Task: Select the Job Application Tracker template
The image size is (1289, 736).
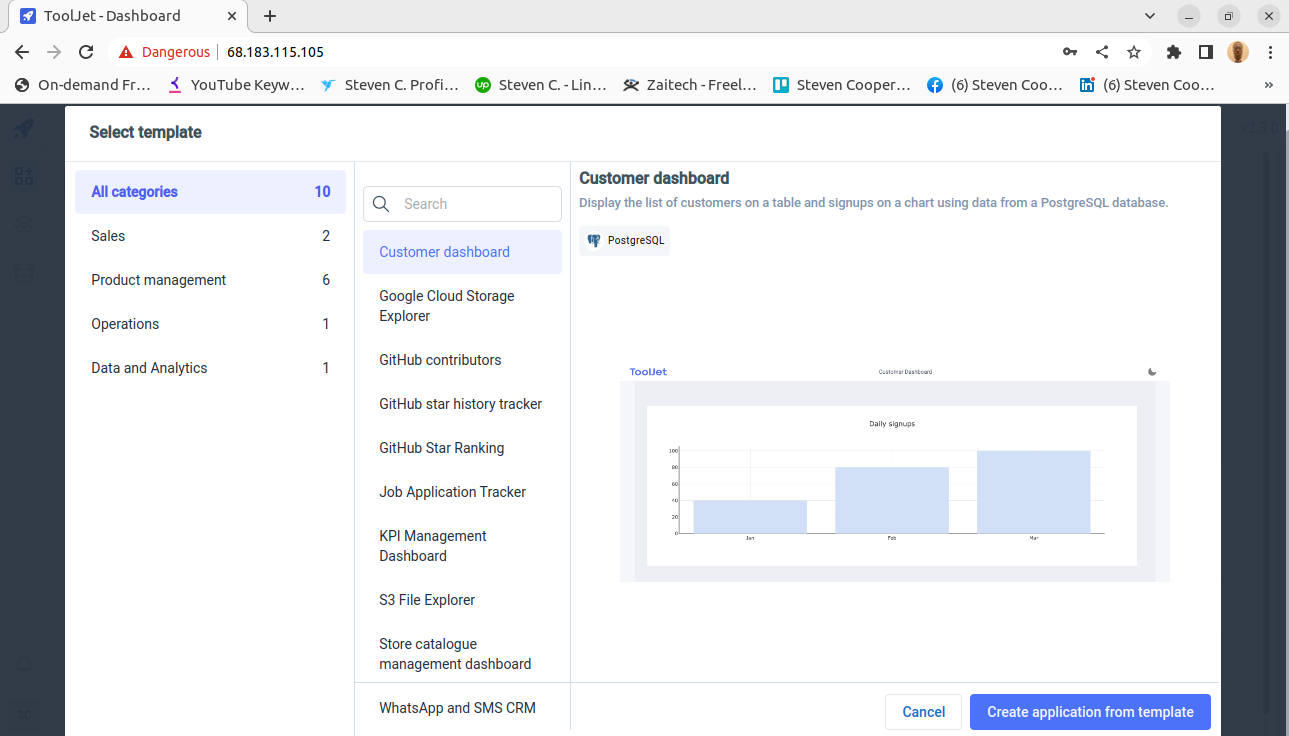Action: (462, 492)
